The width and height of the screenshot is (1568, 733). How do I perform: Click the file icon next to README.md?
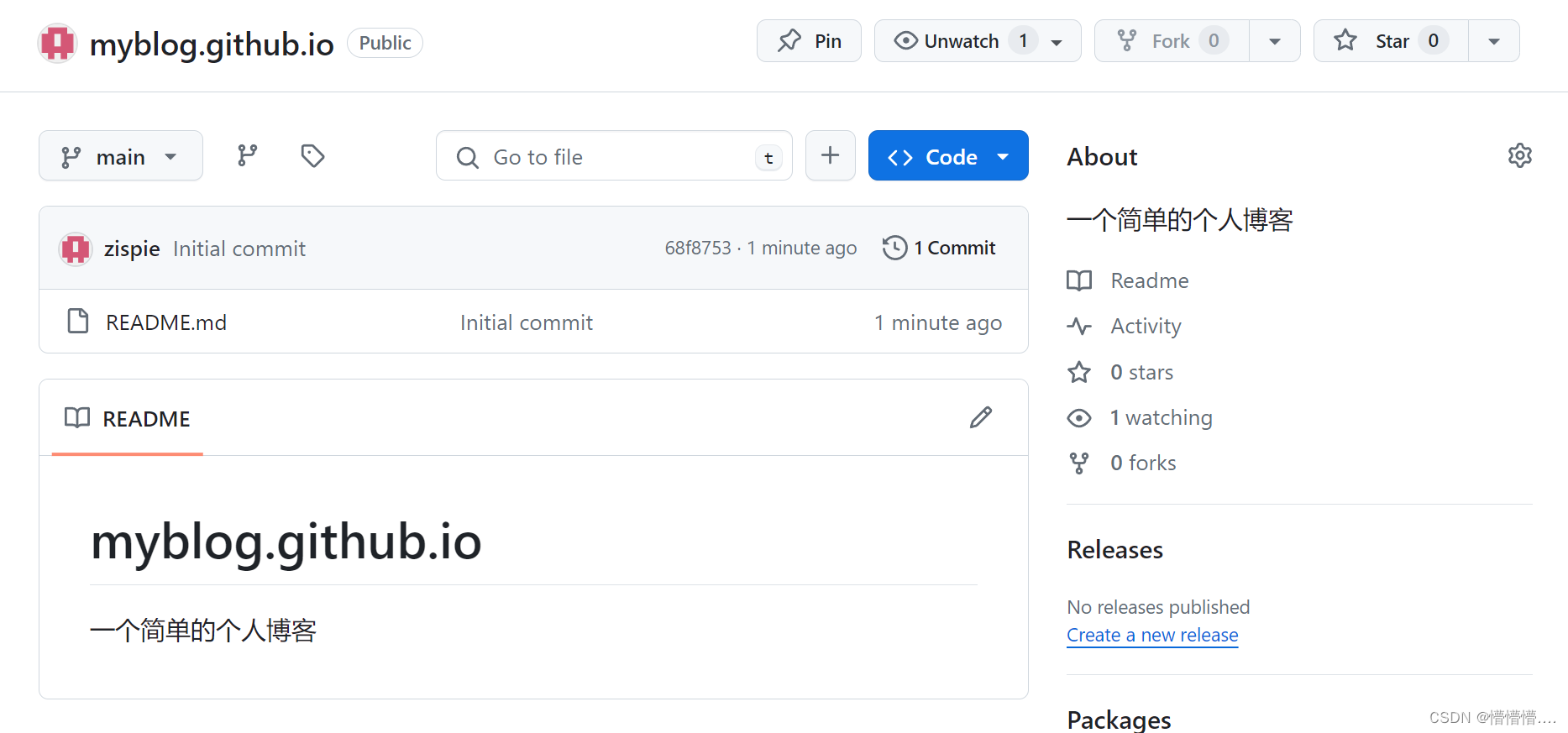tap(78, 322)
